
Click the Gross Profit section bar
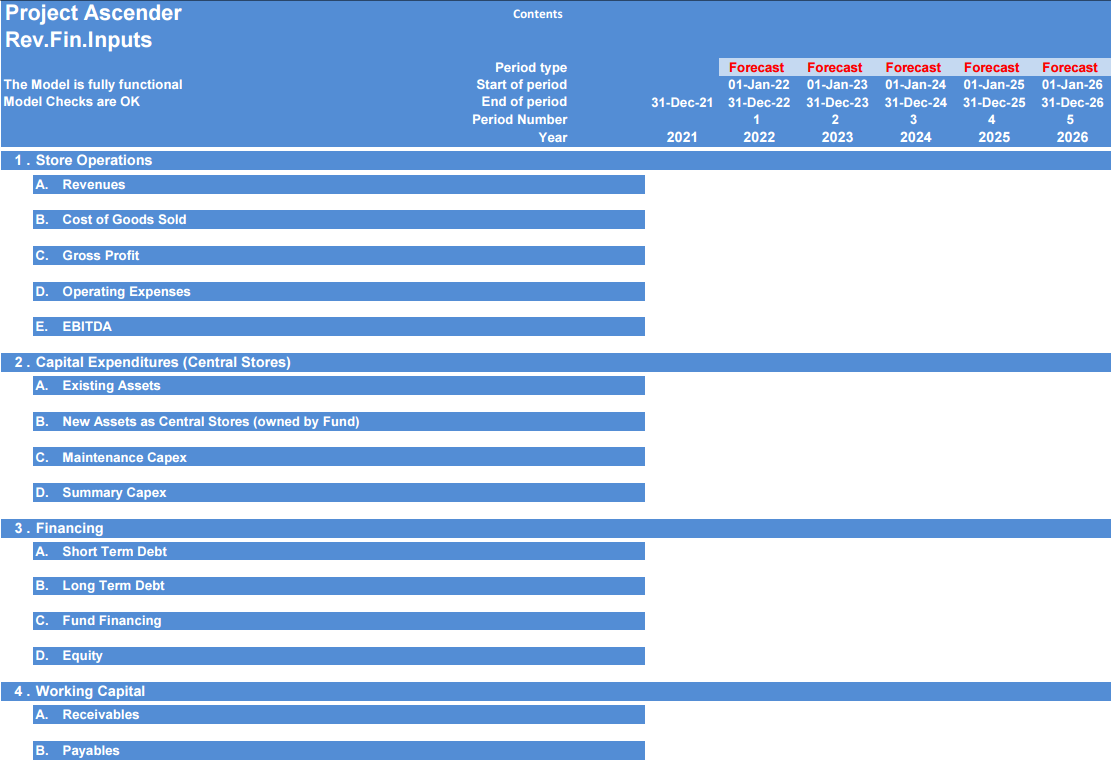pyautogui.click(x=339, y=255)
